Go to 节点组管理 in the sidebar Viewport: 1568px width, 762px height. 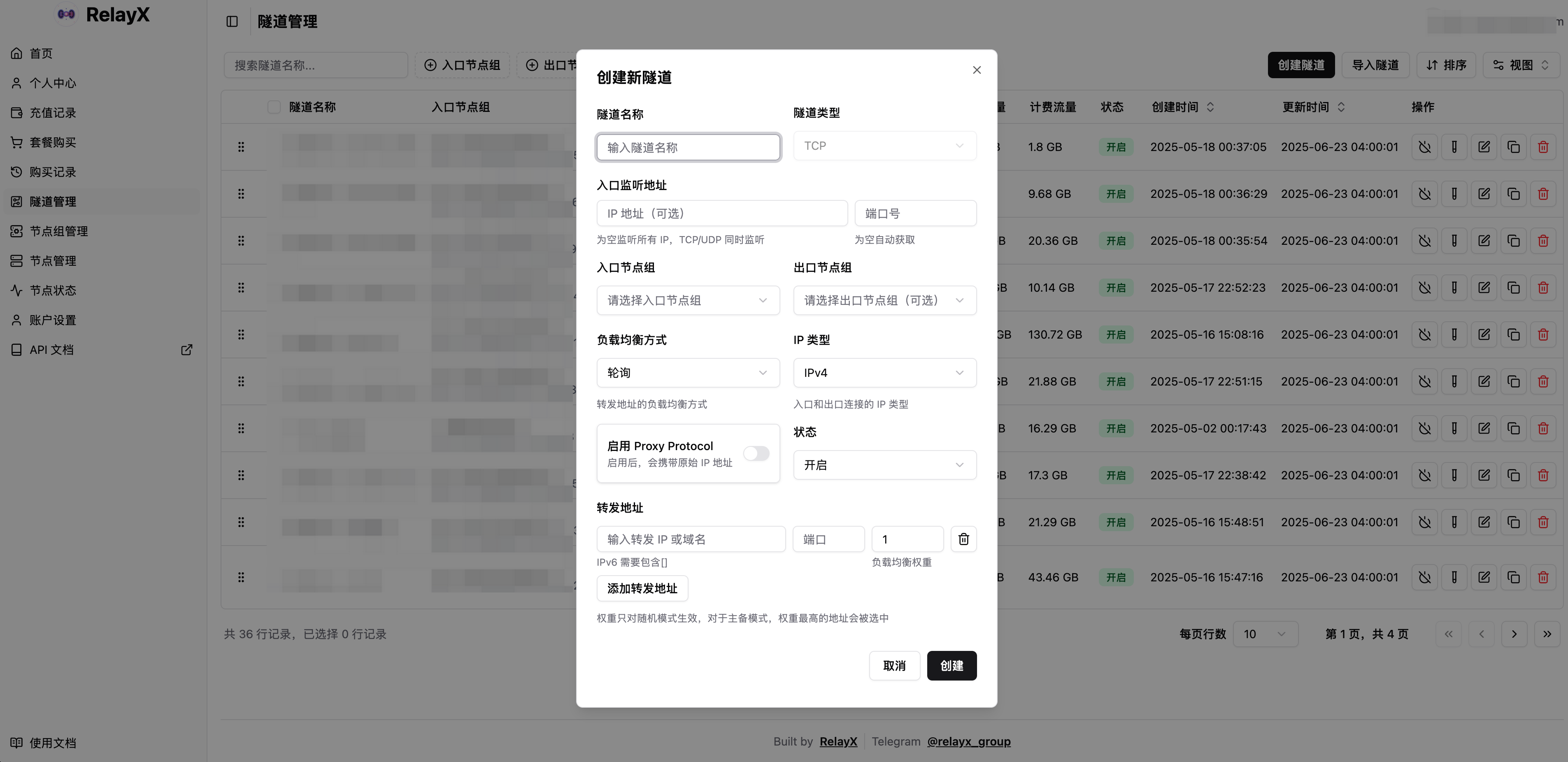point(58,231)
